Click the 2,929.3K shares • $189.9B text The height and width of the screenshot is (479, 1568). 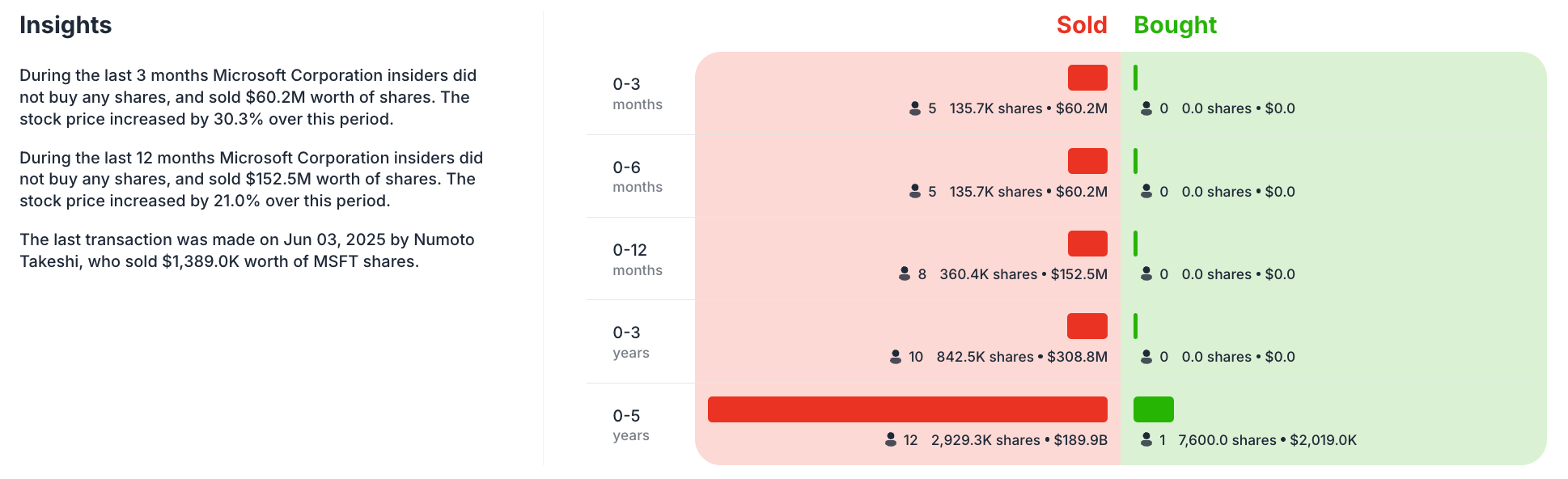pyautogui.click(x=1019, y=440)
